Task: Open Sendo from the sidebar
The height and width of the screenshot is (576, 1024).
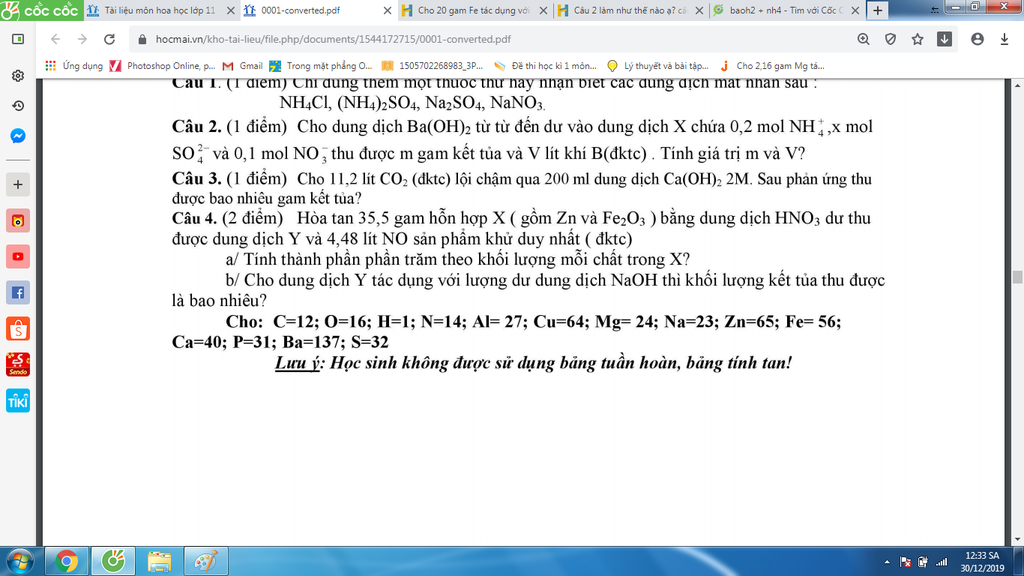Action: tap(18, 364)
